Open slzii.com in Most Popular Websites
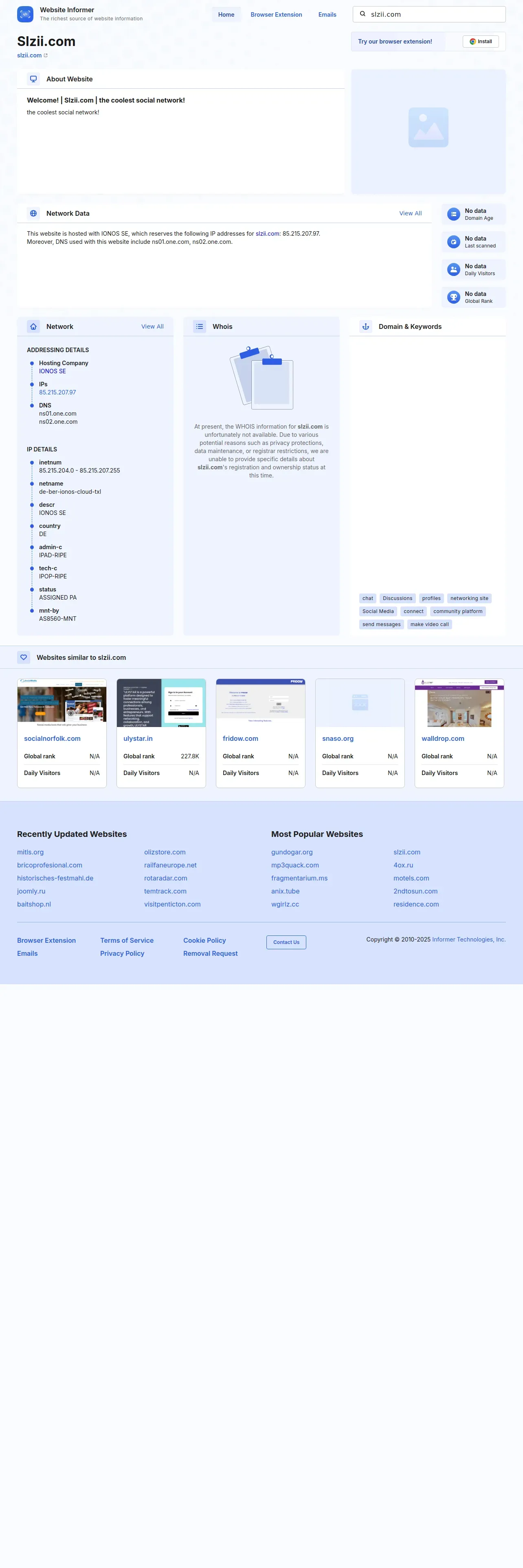This screenshot has width=523, height=1568. (x=407, y=853)
